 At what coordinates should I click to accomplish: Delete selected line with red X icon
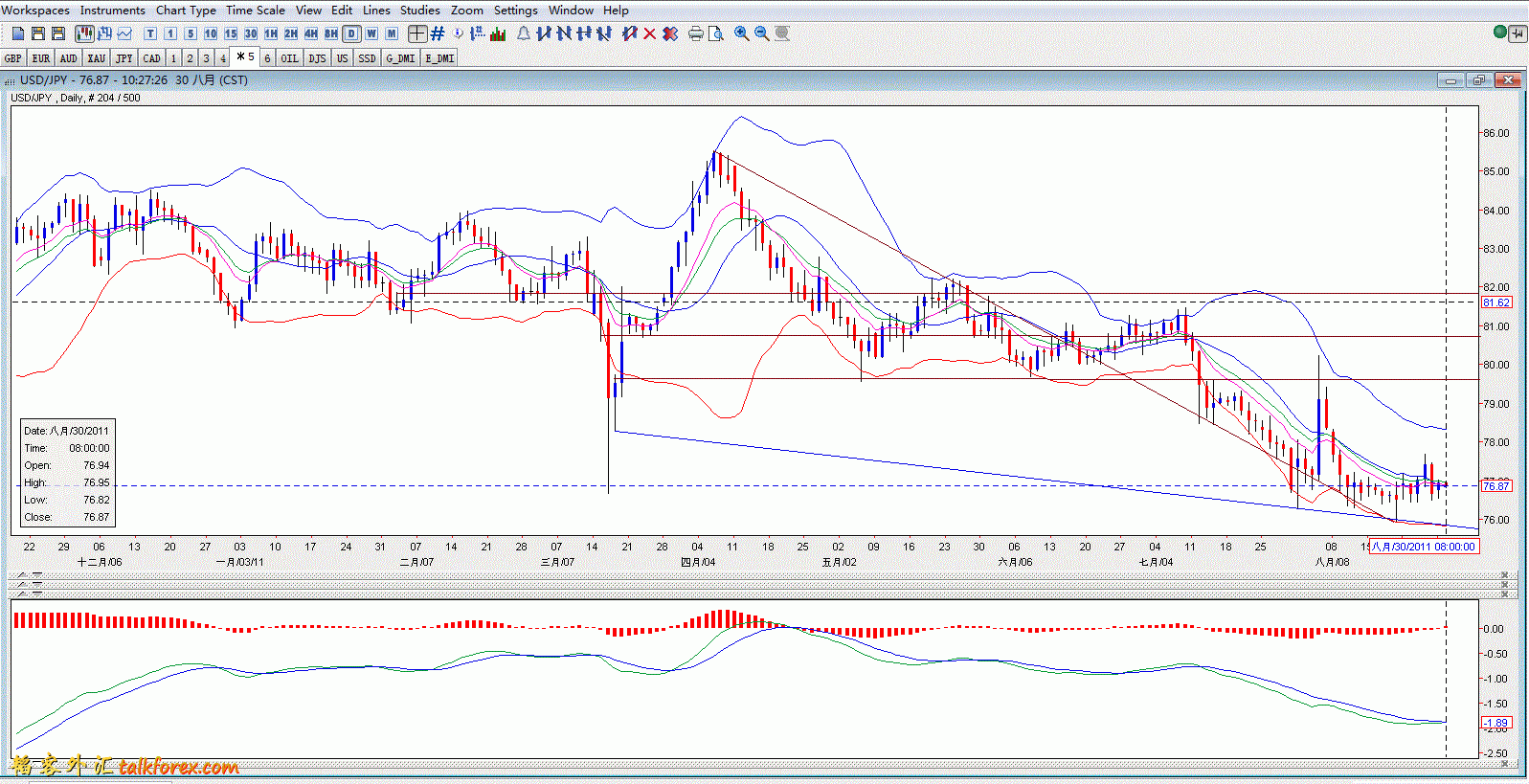[x=649, y=34]
